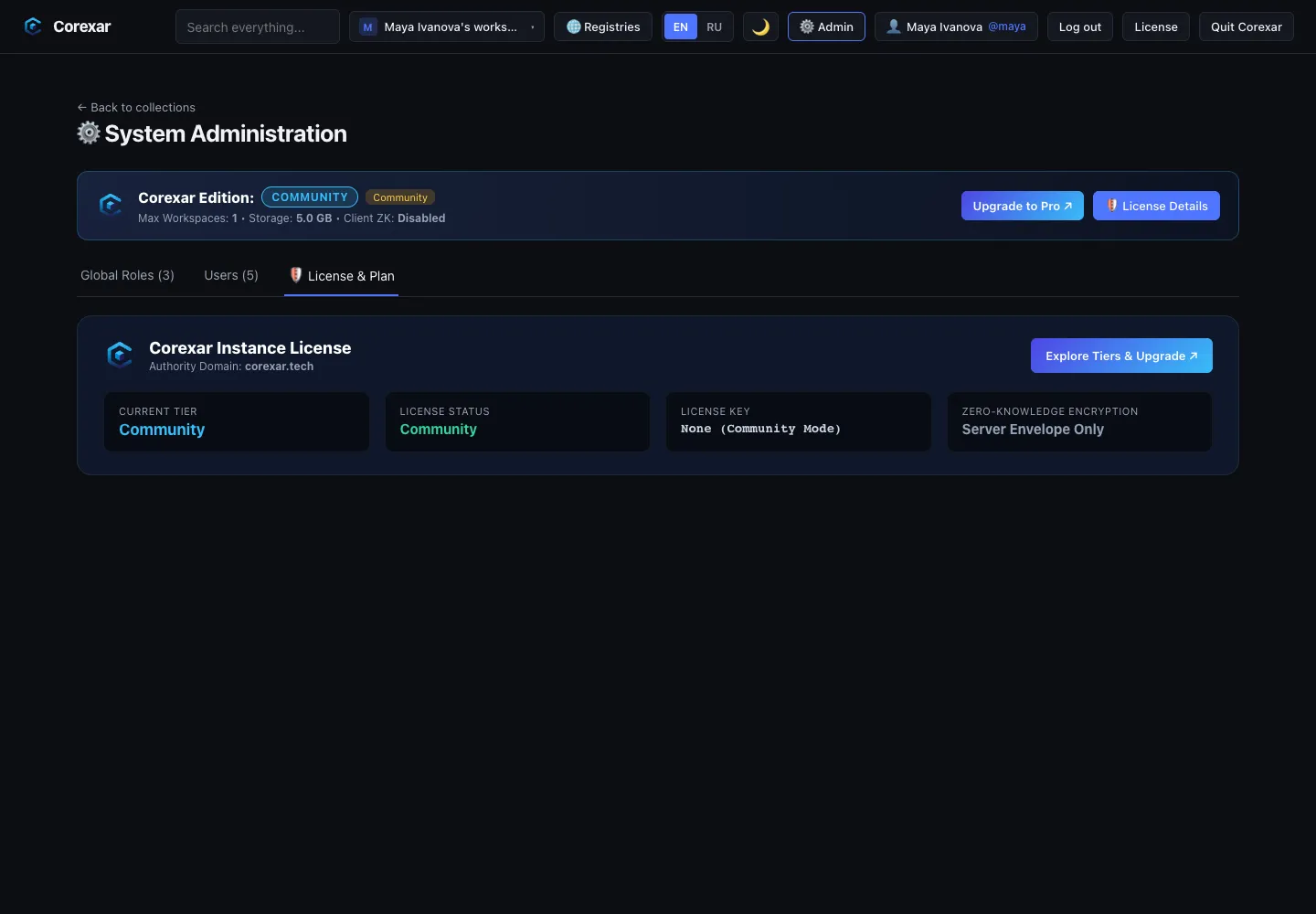Click the Corexar logo icon in header
Screen dimensions: 1316x914
click(33, 27)
